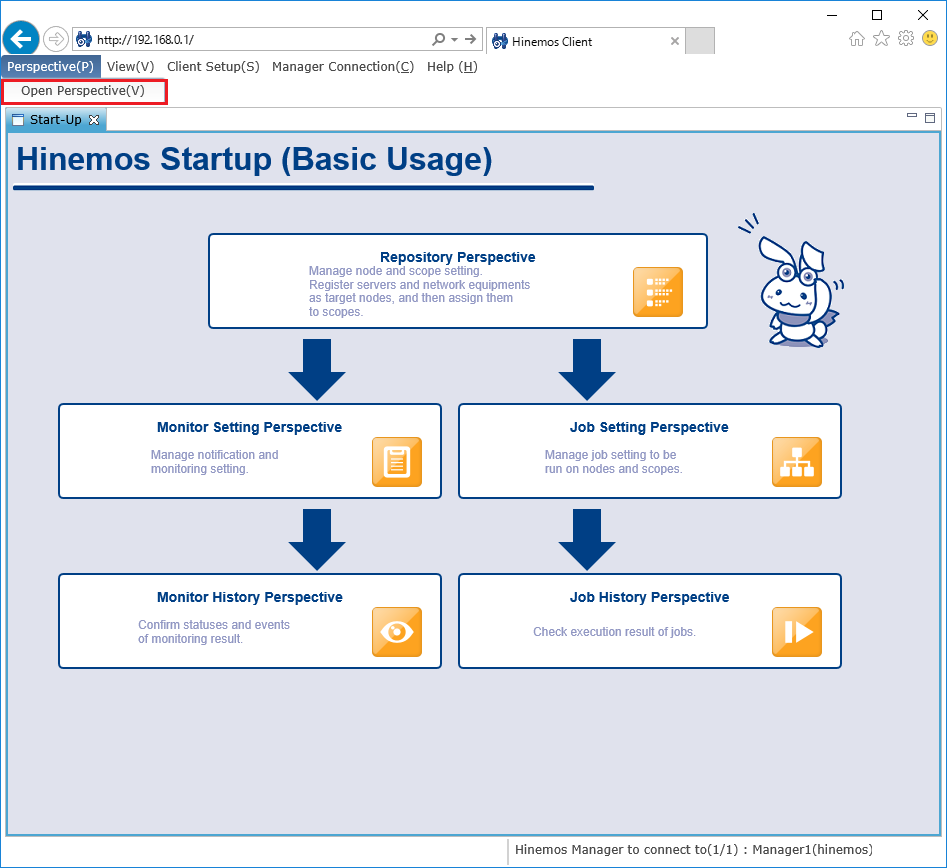This screenshot has width=947, height=868.
Task: Open the Monitor Setting Perspective link
Action: point(249,427)
